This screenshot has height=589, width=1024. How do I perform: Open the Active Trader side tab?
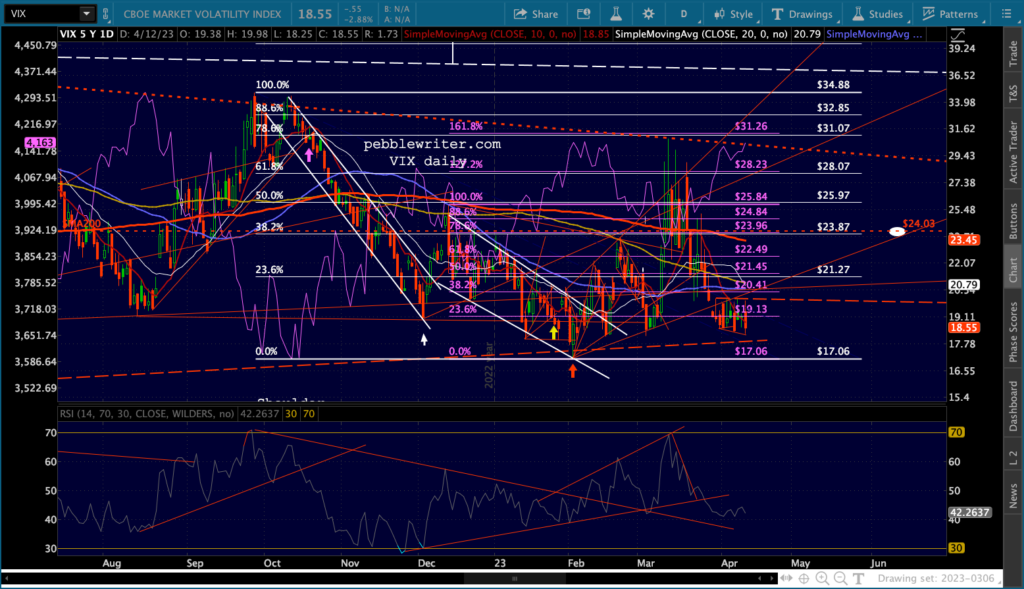coord(1013,151)
